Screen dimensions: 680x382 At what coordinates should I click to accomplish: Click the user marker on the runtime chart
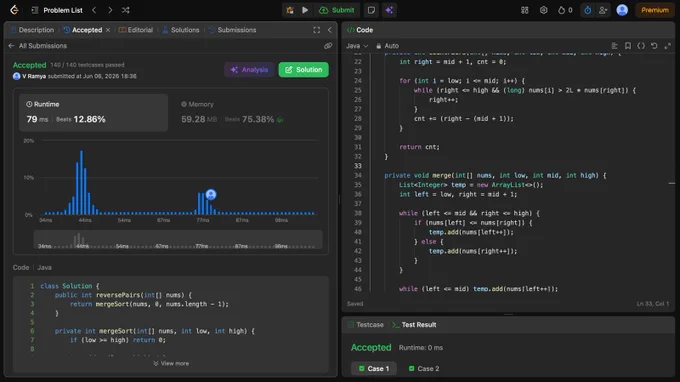pos(211,194)
